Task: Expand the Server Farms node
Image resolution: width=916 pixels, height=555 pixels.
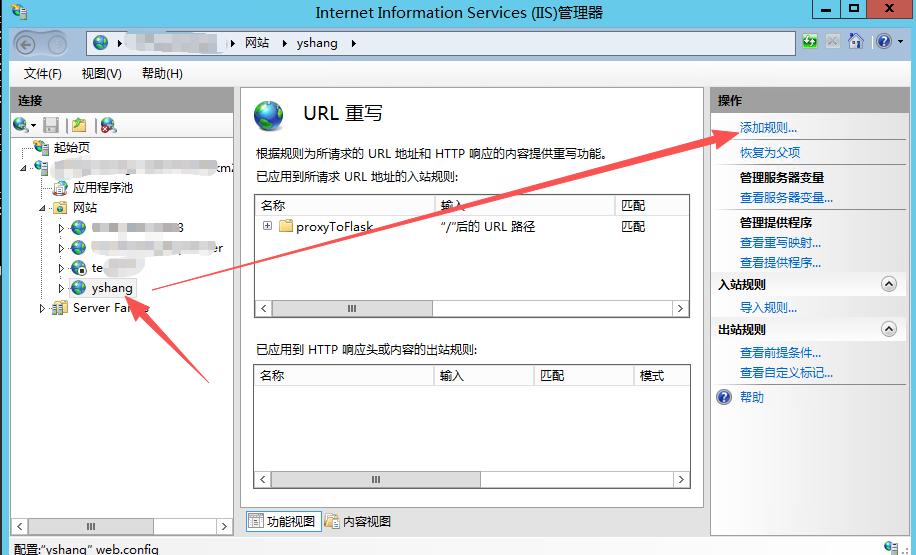Action: click(x=42, y=308)
